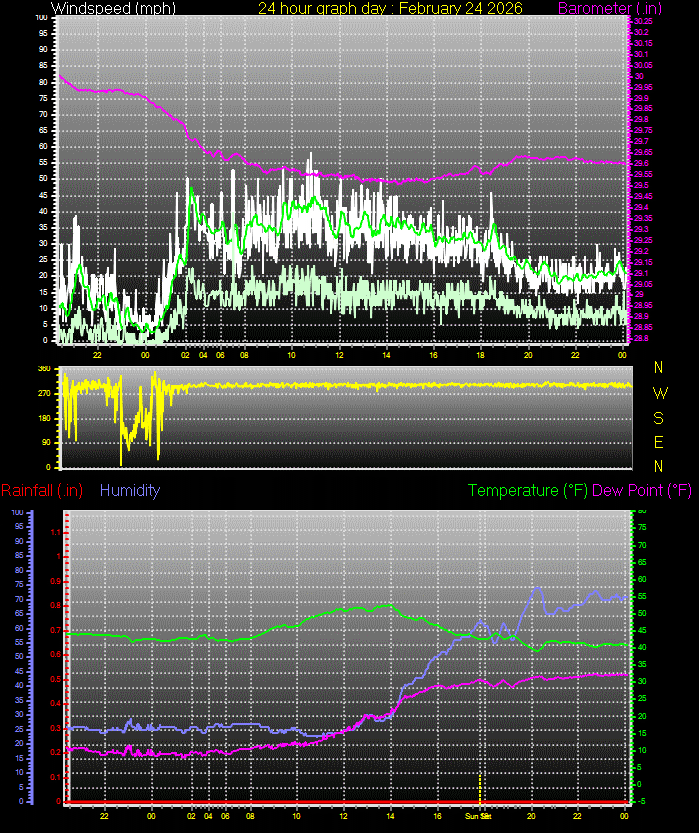The height and width of the screenshot is (833, 699).
Task: Click the 'Sun Set' marker label
Action: 478,816
